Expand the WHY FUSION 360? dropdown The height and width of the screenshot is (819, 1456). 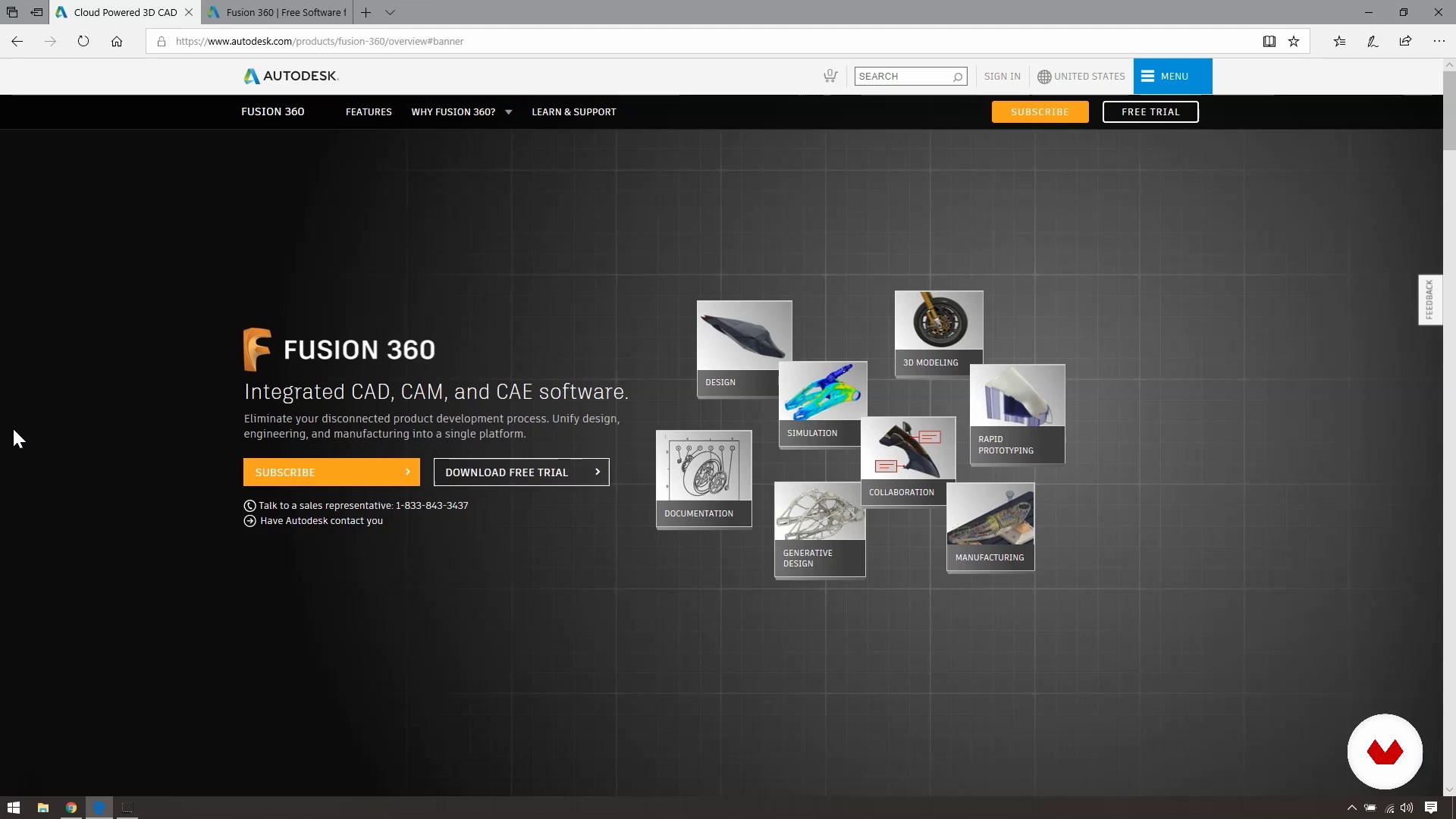461,111
